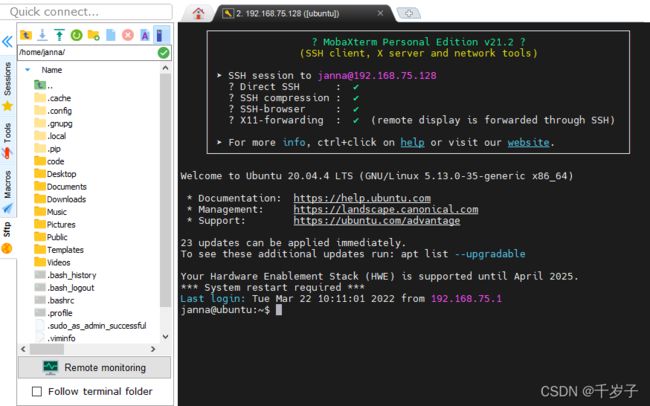Viewport: 650px width, 406px height.
Task: Select the .bash_history file
Action: 65,275
